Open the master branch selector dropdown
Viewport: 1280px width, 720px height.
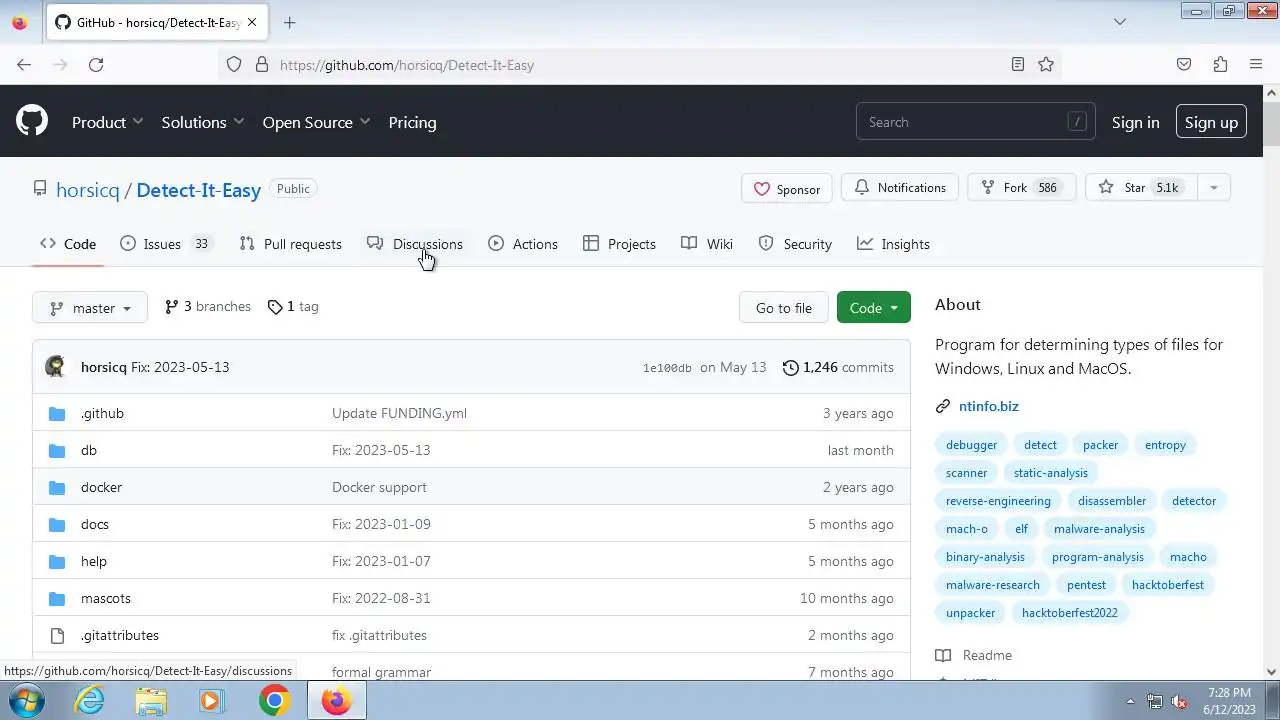click(90, 308)
